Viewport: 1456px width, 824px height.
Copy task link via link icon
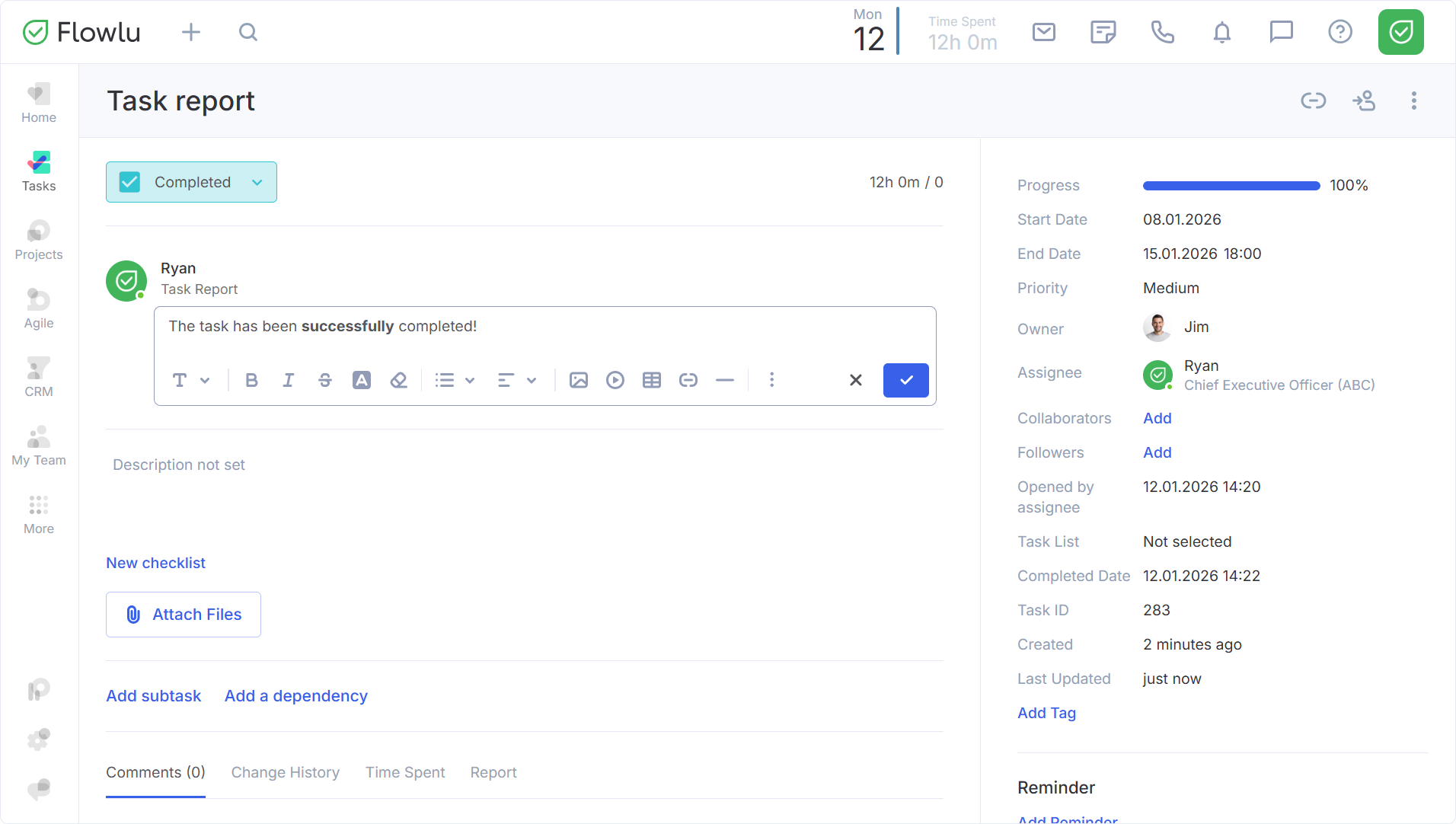(1313, 101)
